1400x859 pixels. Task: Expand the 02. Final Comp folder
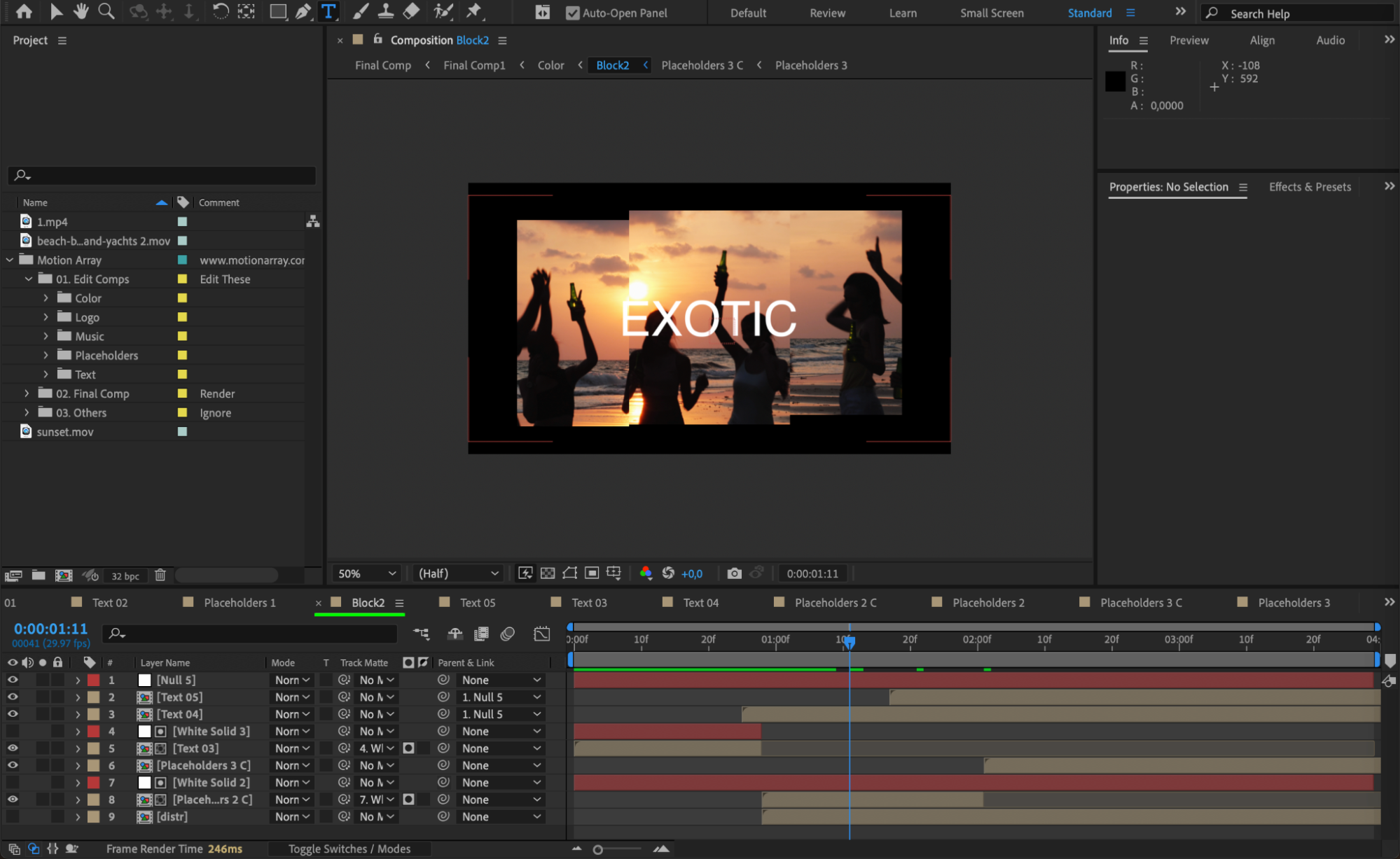27,393
